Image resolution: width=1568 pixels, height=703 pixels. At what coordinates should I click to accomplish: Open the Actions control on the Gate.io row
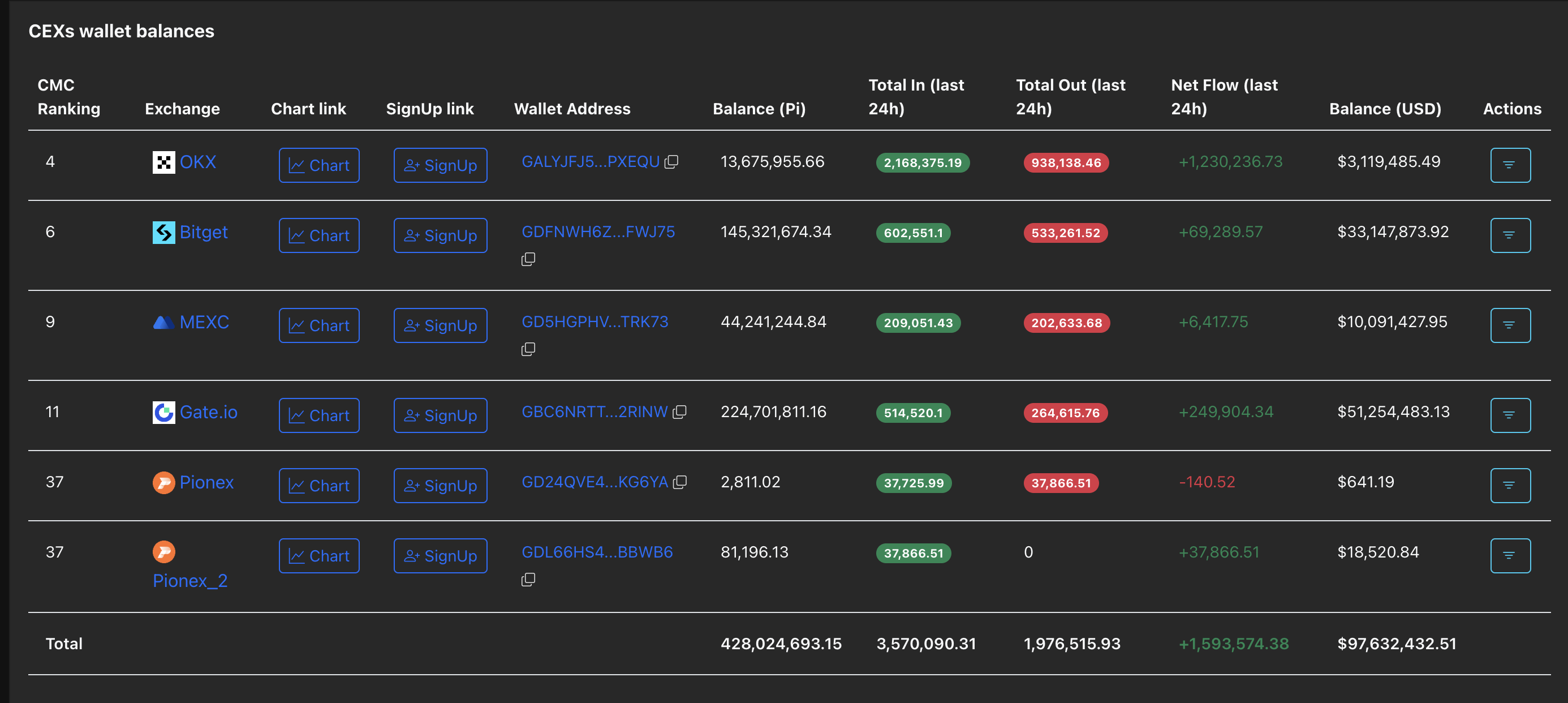pyautogui.click(x=1510, y=415)
